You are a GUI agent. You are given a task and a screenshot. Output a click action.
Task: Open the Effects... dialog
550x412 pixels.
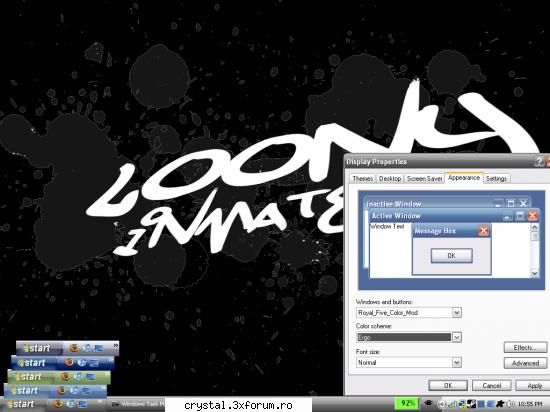coord(525,347)
